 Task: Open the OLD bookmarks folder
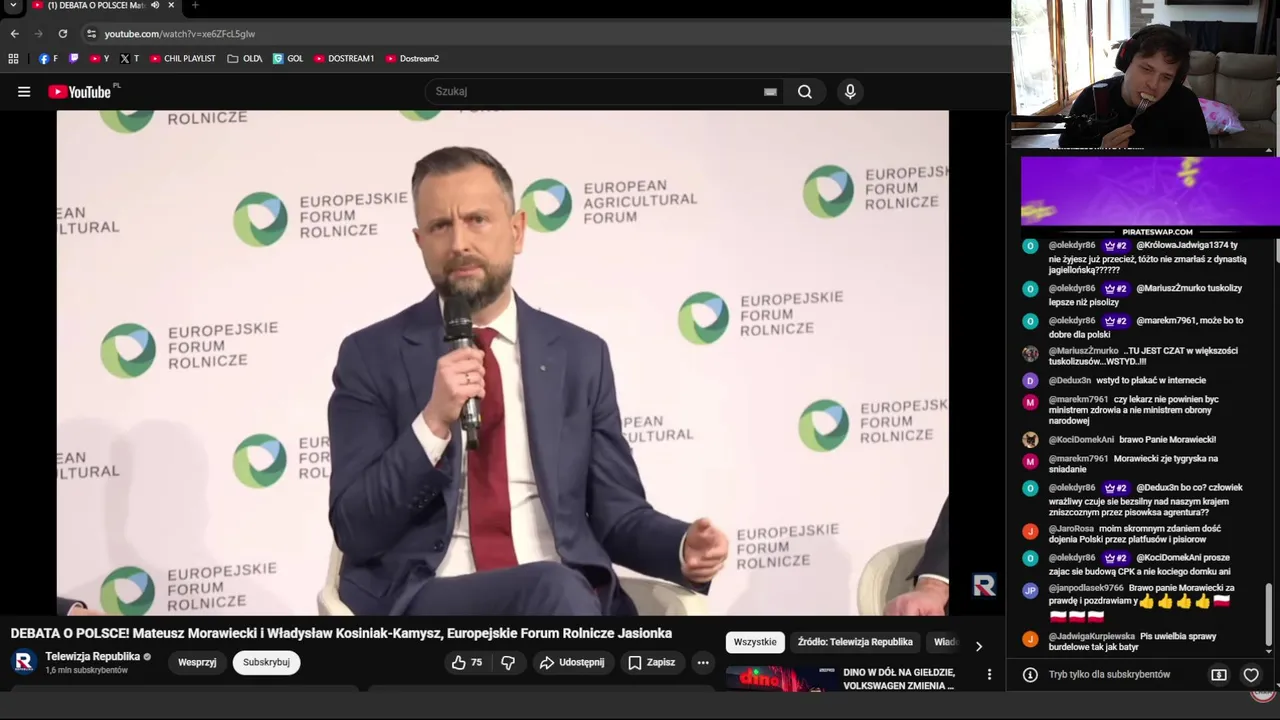(245, 59)
